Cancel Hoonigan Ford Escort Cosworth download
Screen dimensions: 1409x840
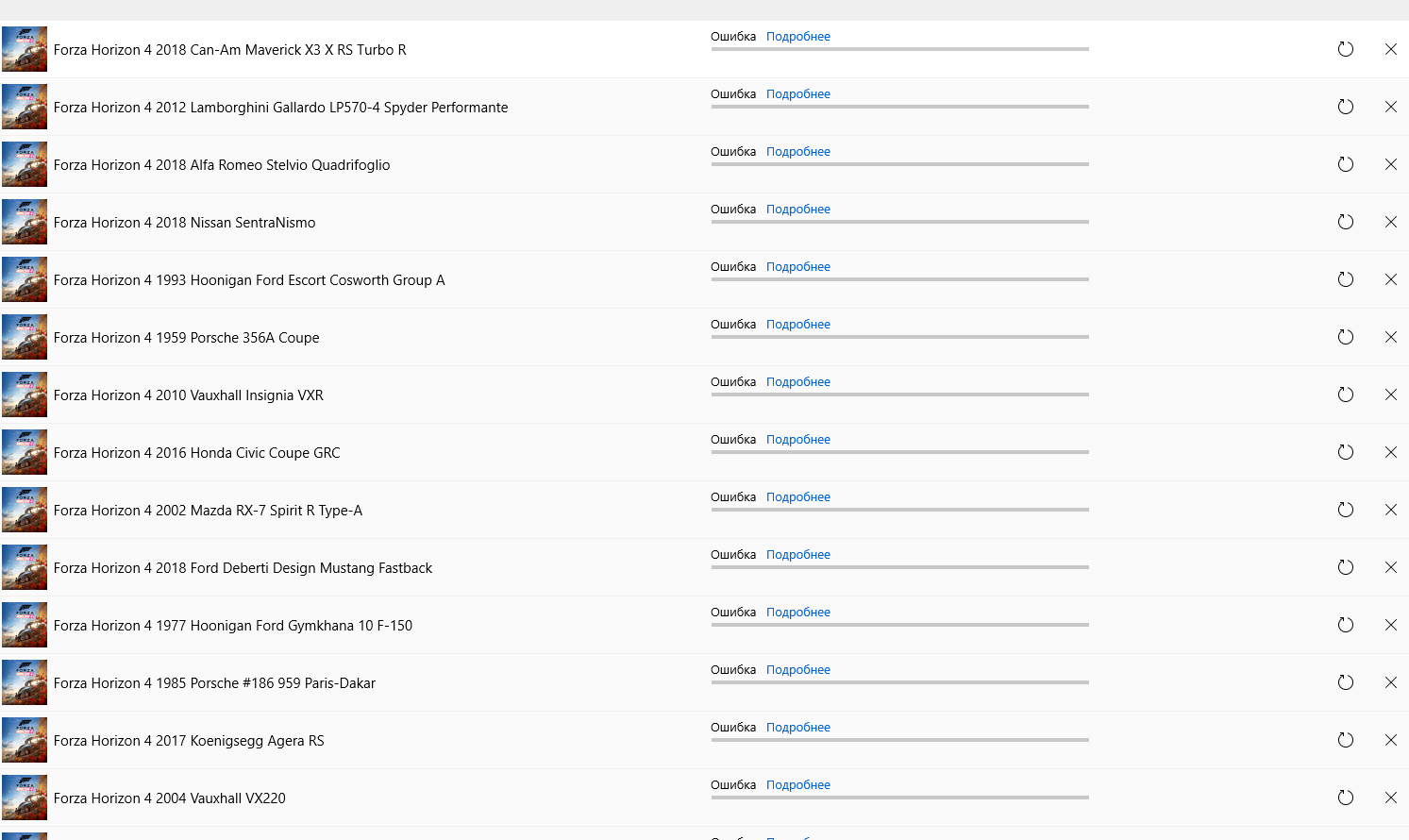point(1391,279)
